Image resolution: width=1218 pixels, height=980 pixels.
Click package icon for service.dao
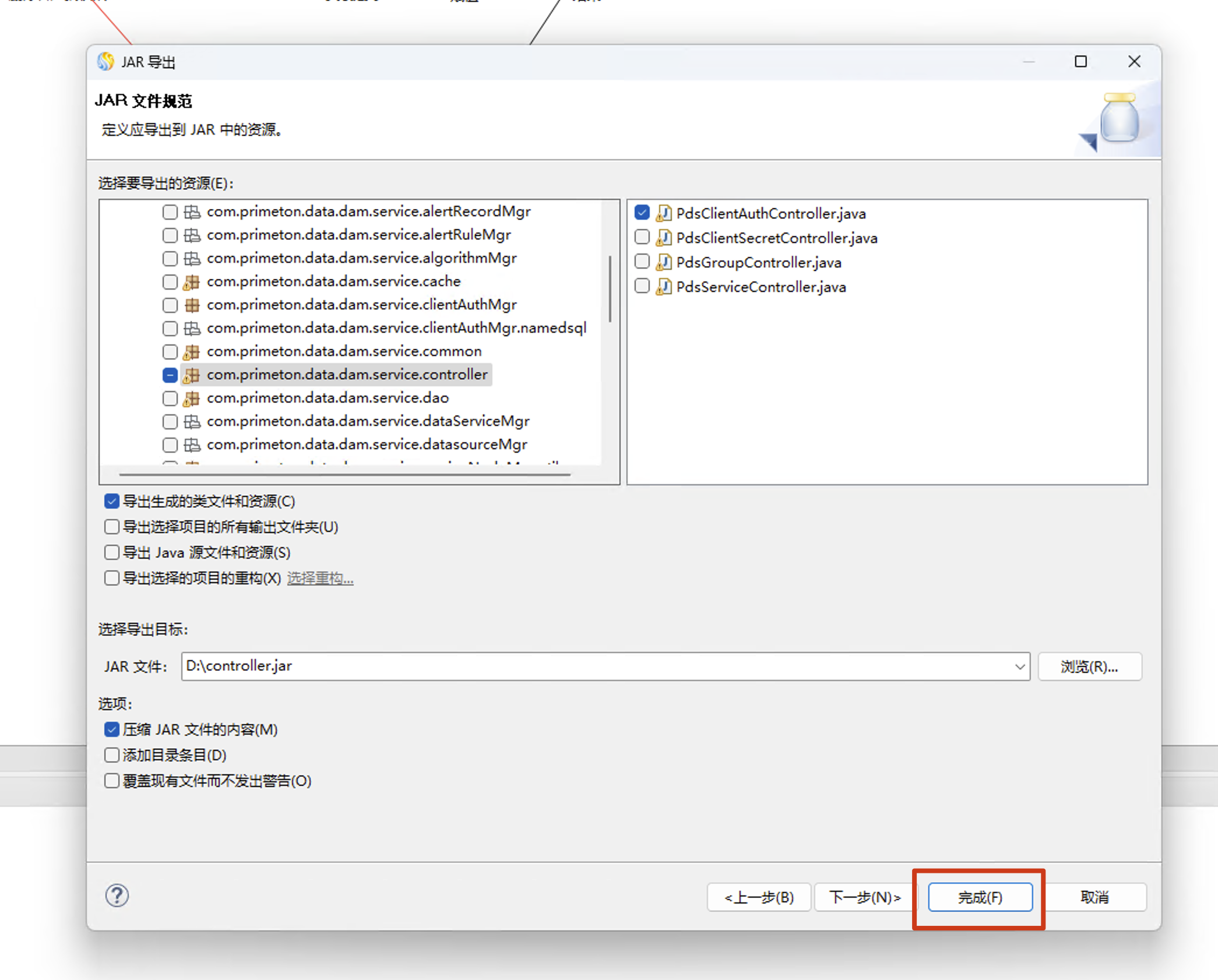tap(192, 398)
